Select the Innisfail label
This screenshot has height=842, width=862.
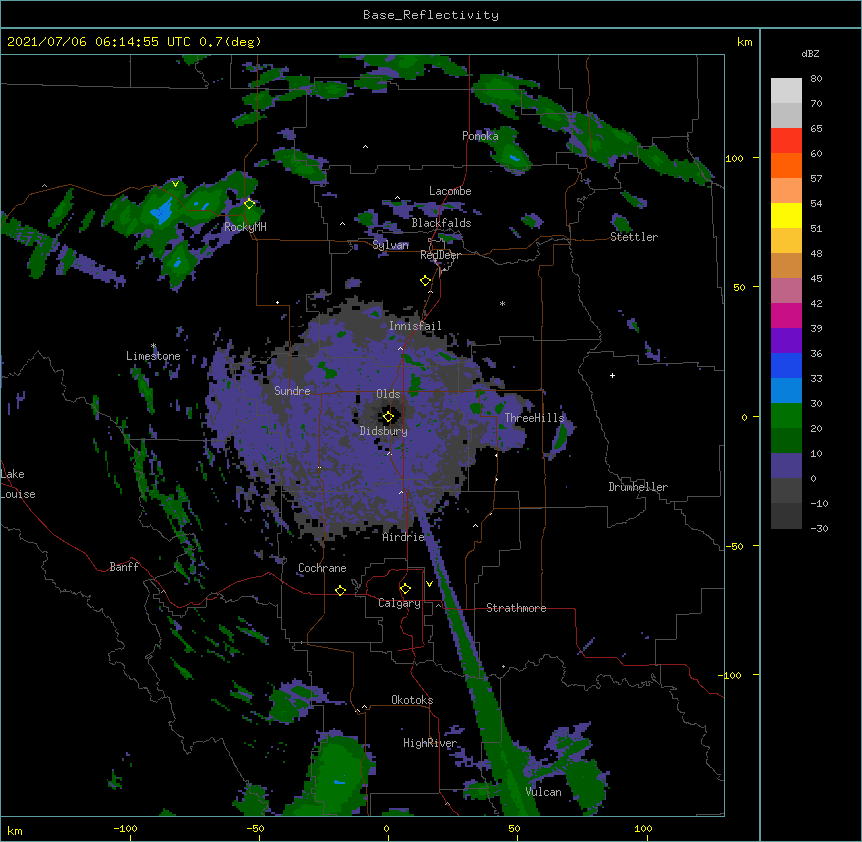(x=415, y=326)
